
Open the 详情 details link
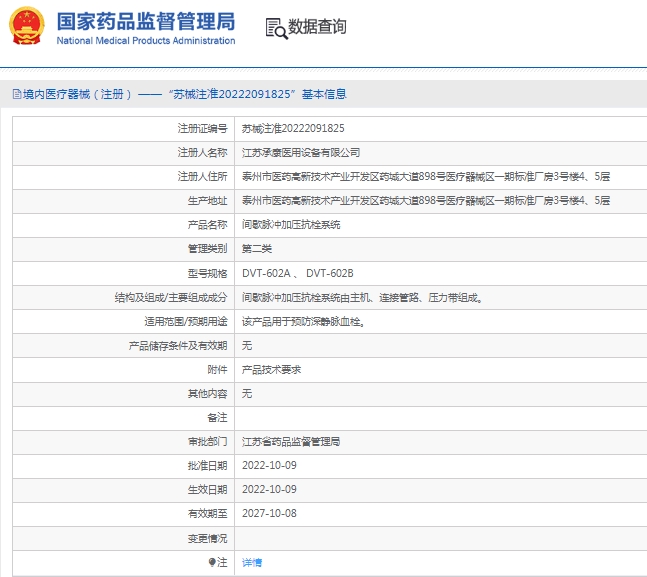pyautogui.click(x=252, y=563)
